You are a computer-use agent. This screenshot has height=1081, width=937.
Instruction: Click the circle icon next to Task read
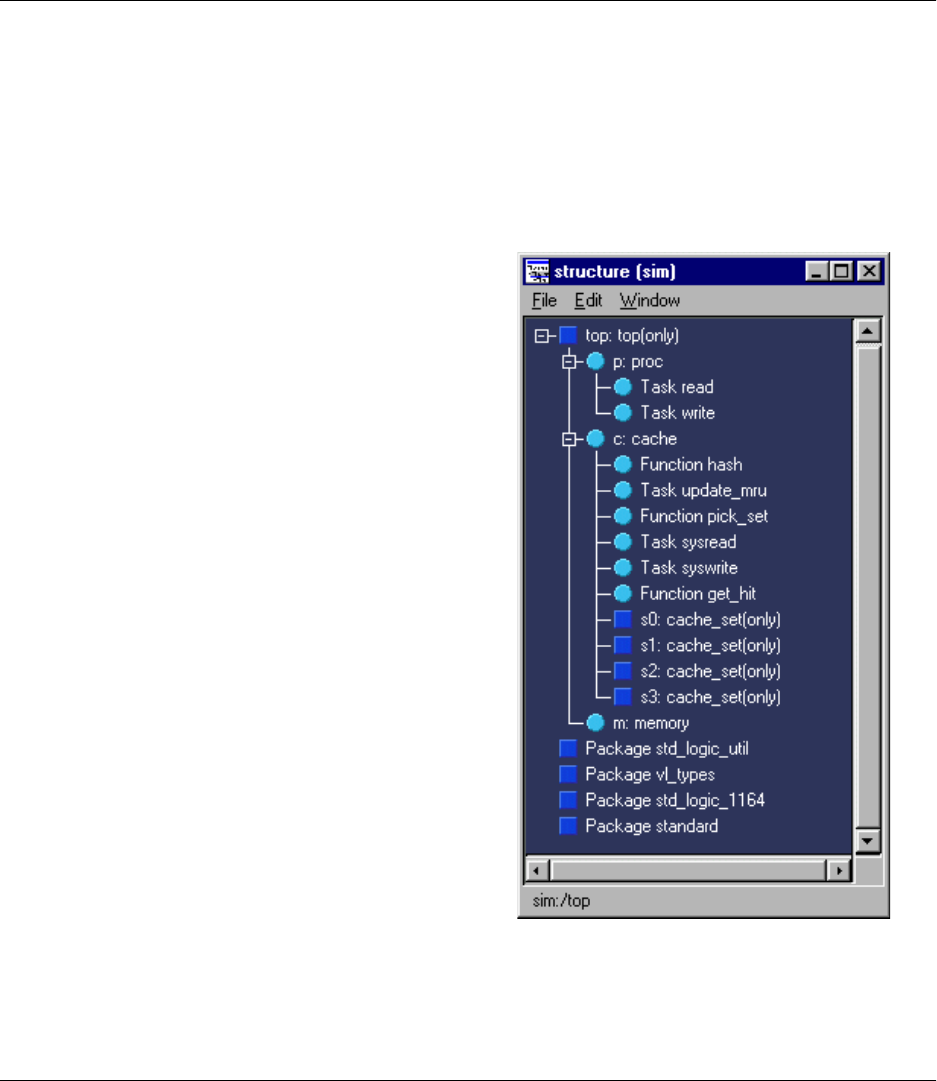623,387
